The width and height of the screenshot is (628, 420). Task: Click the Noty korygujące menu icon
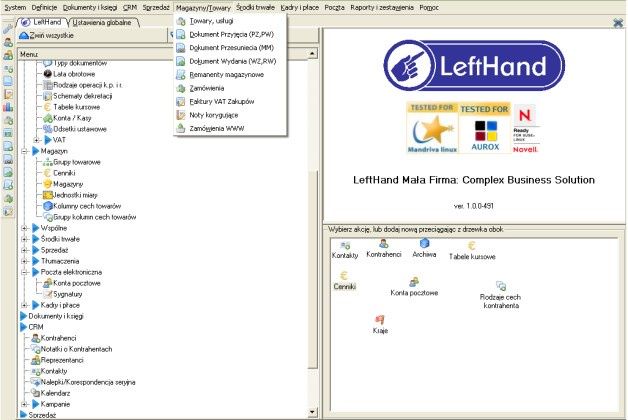tap(181, 115)
